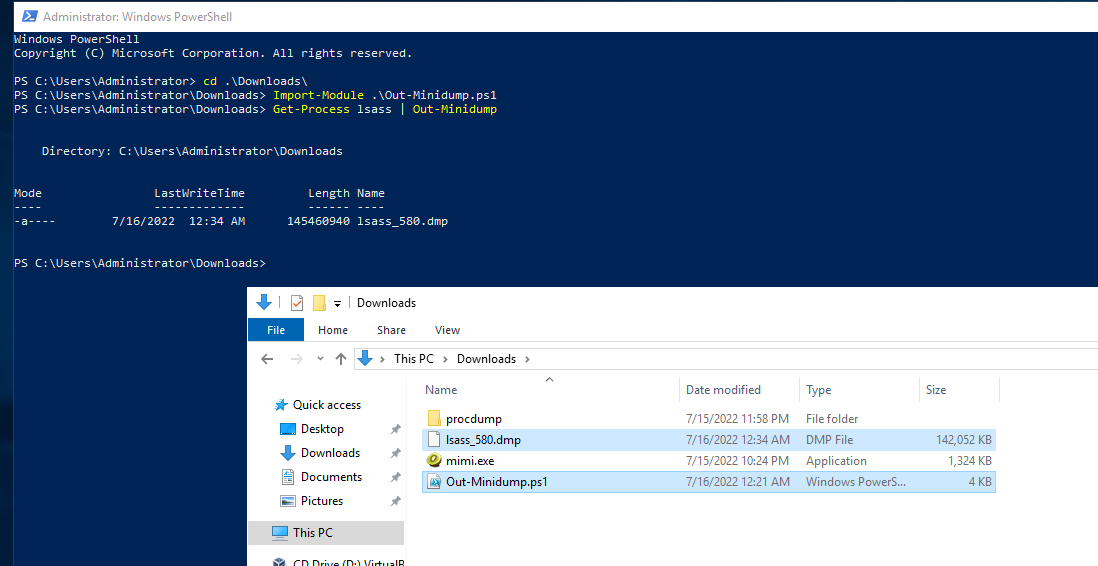1098x566 pixels.
Task: Click the Pictures icon in sidebar
Action: 288,501
